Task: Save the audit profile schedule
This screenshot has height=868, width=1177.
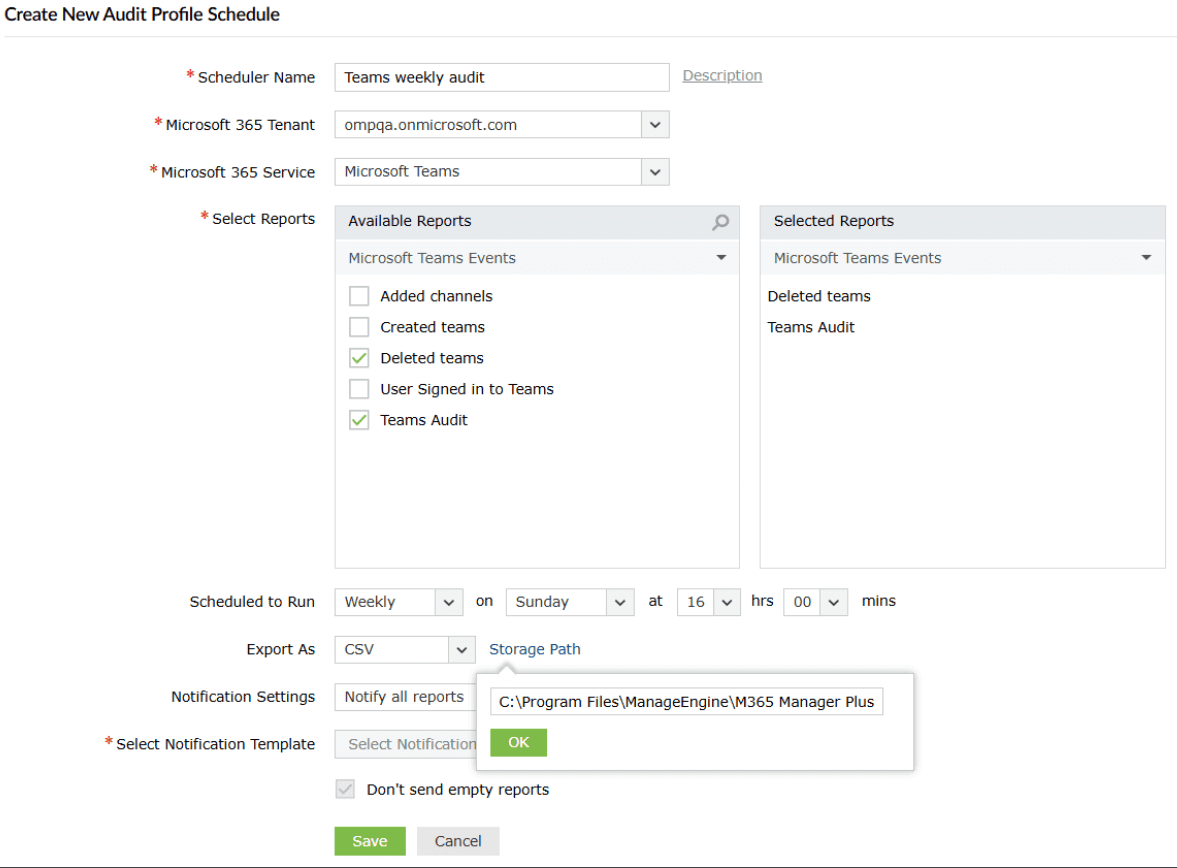Action: (369, 841)
